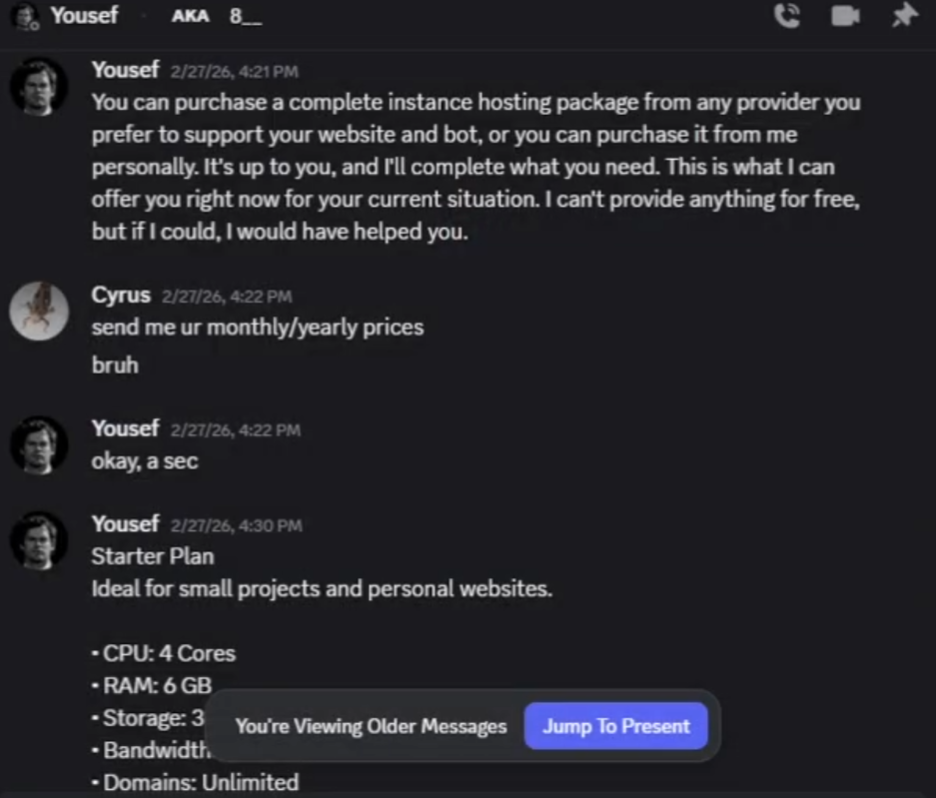Click the Yousef username on the 4:30 PM message
The height and width of the screenshot is (798, 936).
(x=125, y=523)
